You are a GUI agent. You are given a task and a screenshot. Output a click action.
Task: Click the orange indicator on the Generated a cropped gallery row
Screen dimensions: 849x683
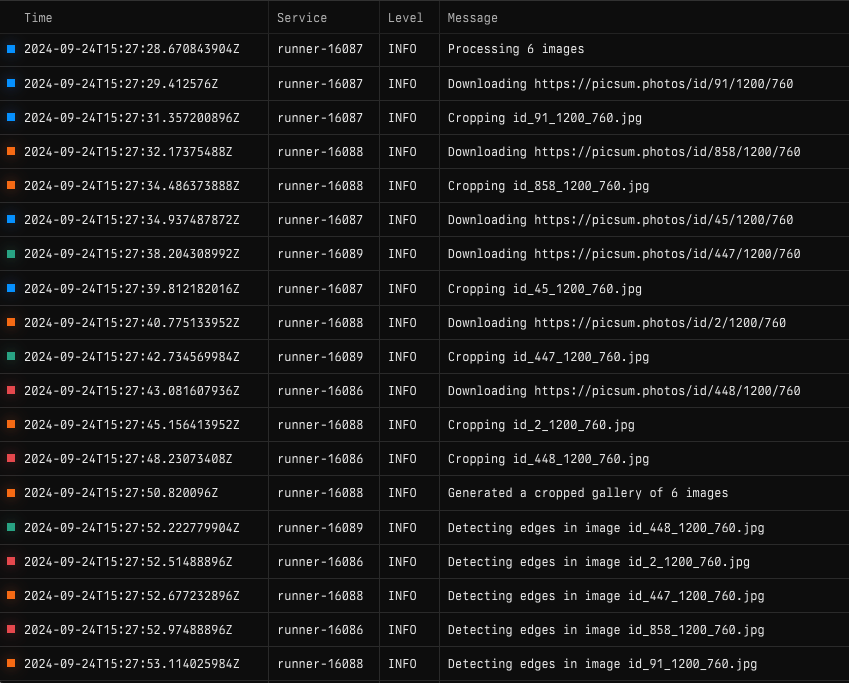(x=11, y=493)
